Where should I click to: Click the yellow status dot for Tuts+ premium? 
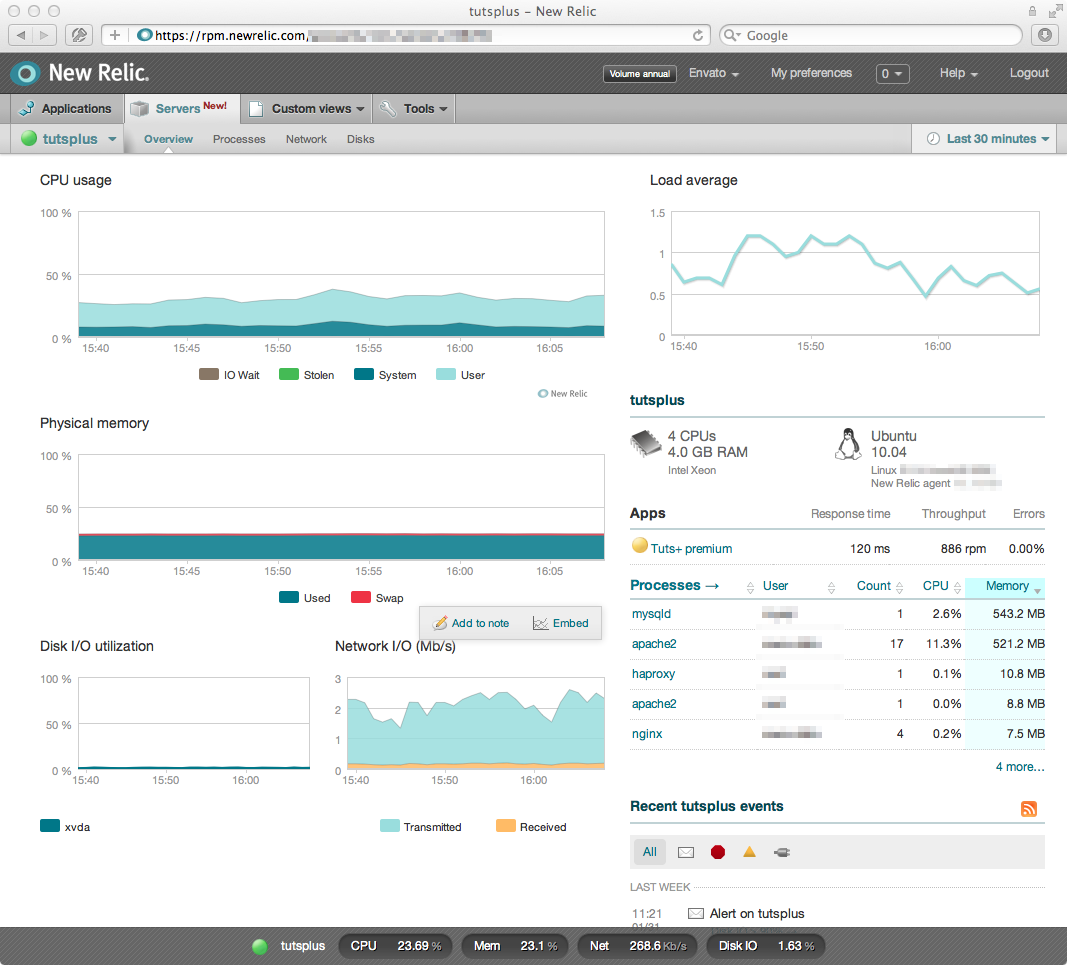(x=639, y=545)
